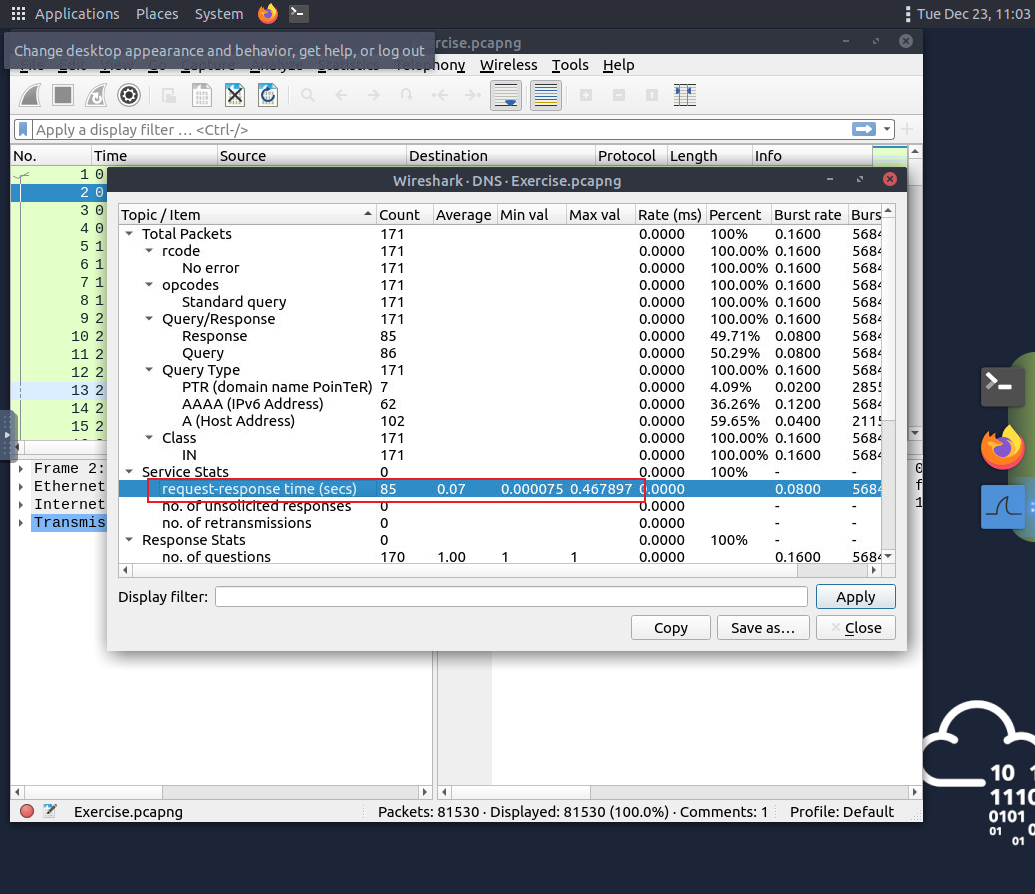Collapse the rcode tree node
This screenshot has height=894, width=1035.
pos(149,251)
